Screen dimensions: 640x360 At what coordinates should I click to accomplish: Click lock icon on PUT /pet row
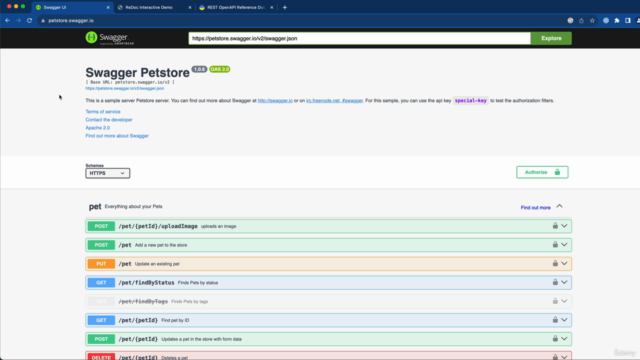(x=555, y=263)
